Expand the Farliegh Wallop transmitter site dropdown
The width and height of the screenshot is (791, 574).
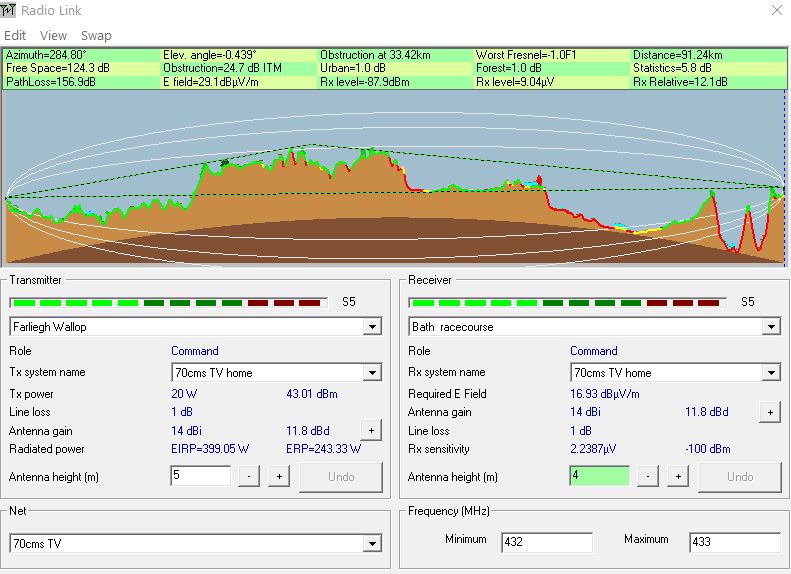click(x=372, y=327)
